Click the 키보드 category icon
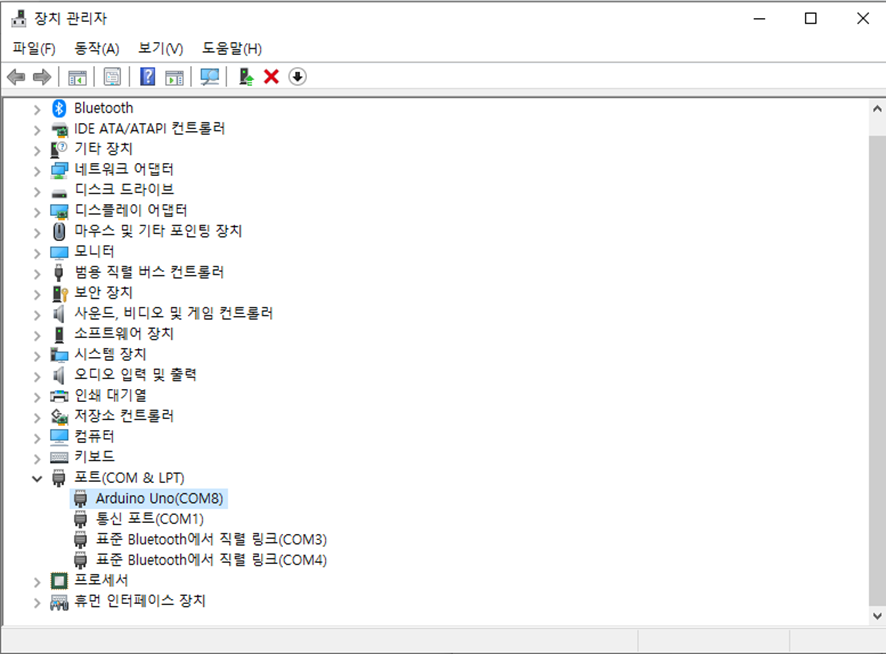This screenshot has height=654, width=886. 59,457
